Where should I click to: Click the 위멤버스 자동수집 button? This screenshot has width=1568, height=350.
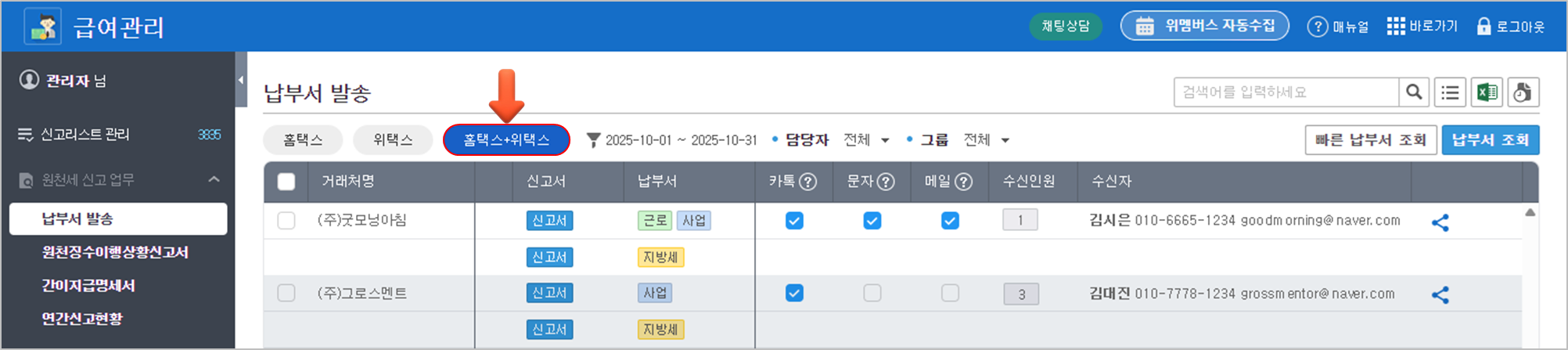[x=1204, y=26]
